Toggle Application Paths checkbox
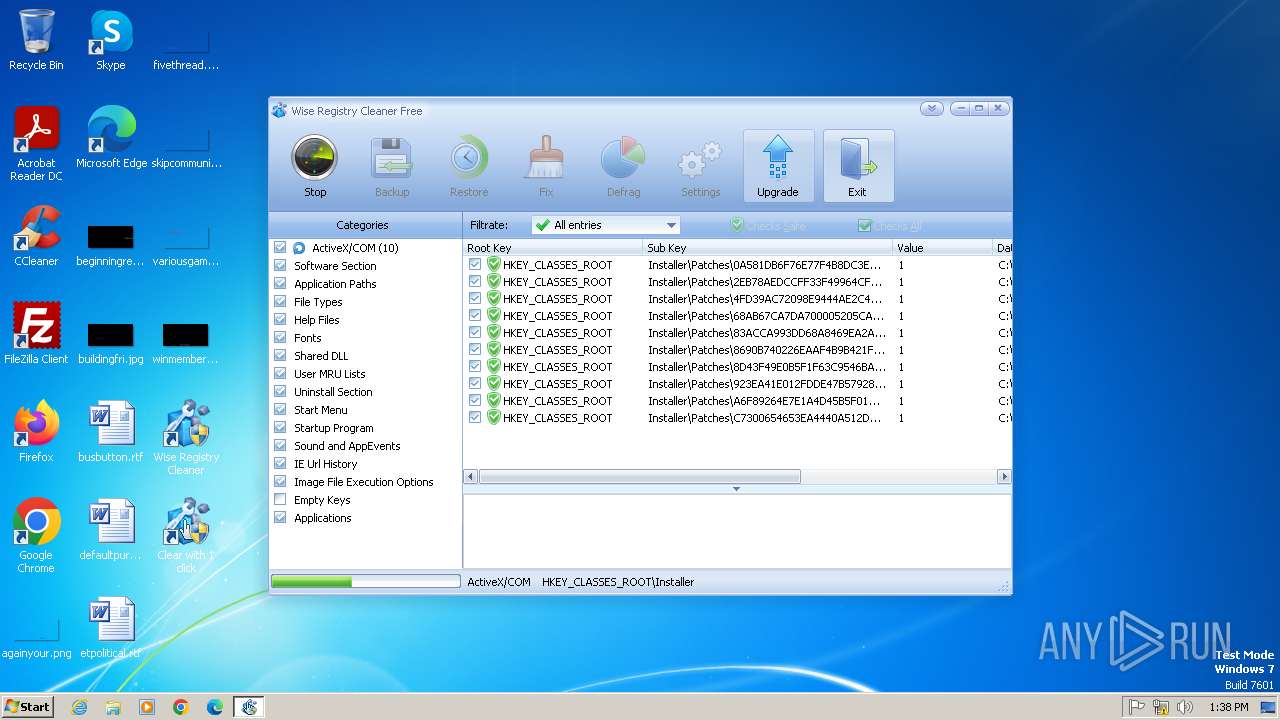Image resolution: width=1280 pixels, height=720 pixels. pyautogui.click(x=280, y=284)
